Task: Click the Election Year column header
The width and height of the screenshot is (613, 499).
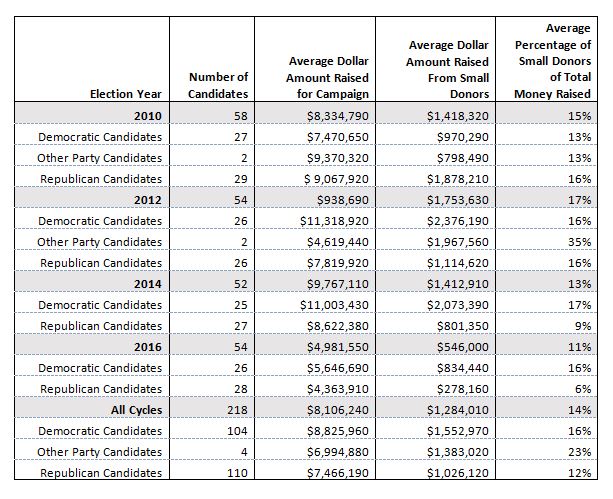Action: tap(125, 94)
